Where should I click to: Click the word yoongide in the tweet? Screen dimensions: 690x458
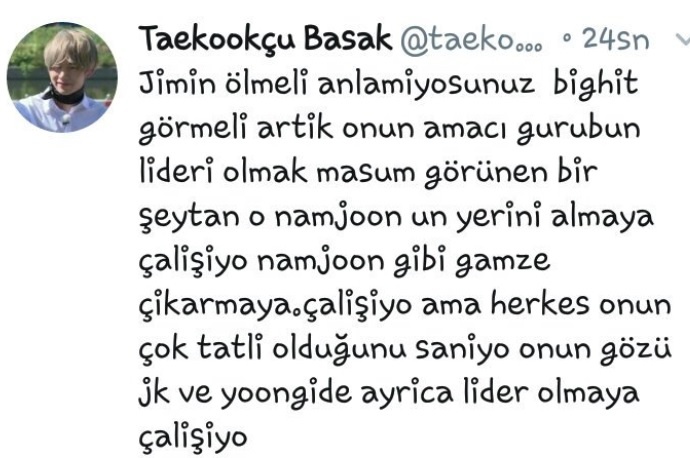286,393
